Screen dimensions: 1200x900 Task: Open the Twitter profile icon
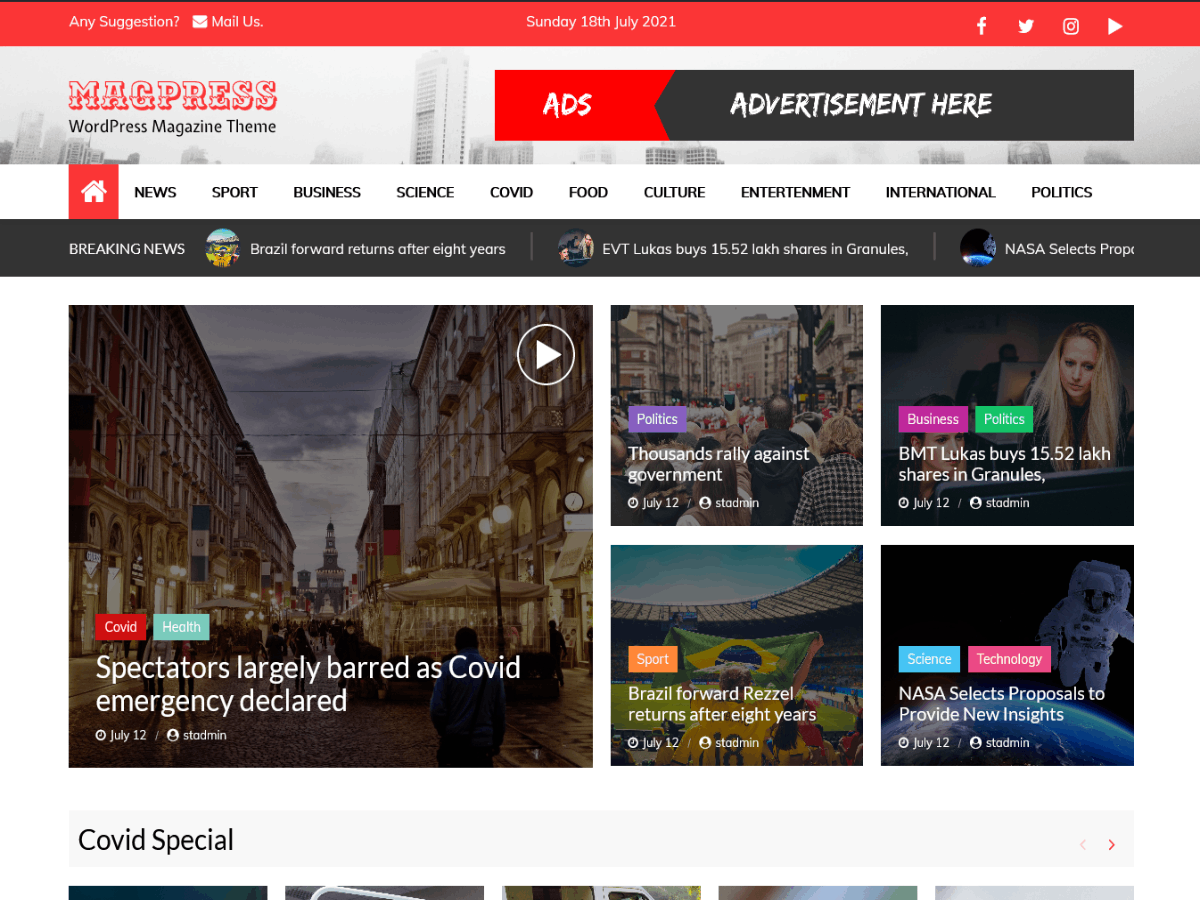click(x=1026, y=25)
